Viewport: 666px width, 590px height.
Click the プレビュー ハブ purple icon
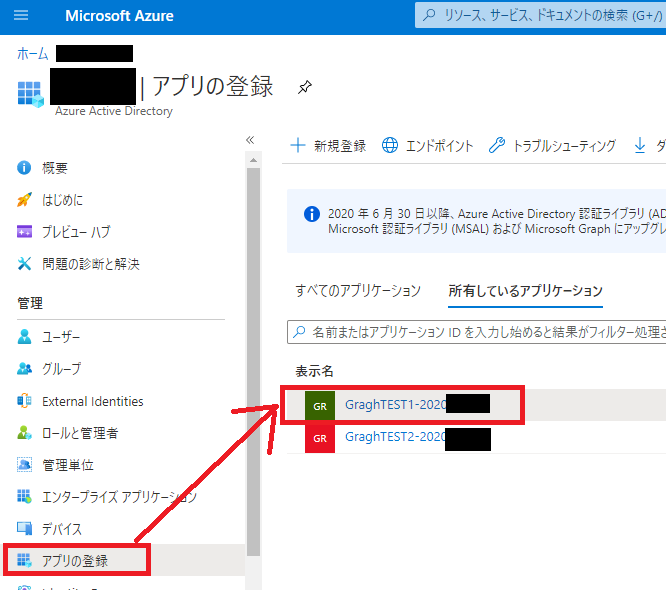24,231
